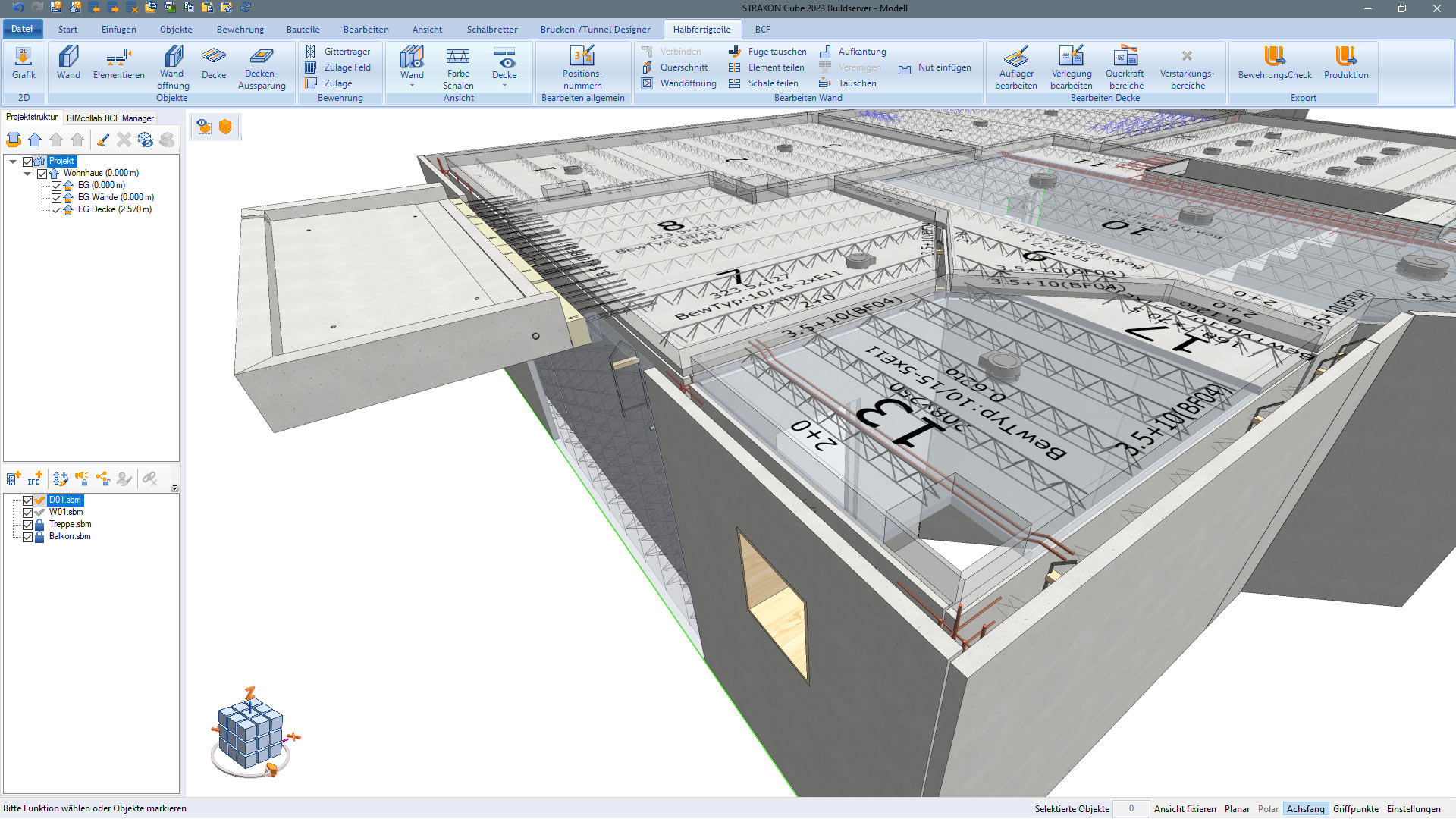This screenshot has width=1456, height=819.
Task: Choose the Decke object tool under Objekte
Action: point(214,62)
